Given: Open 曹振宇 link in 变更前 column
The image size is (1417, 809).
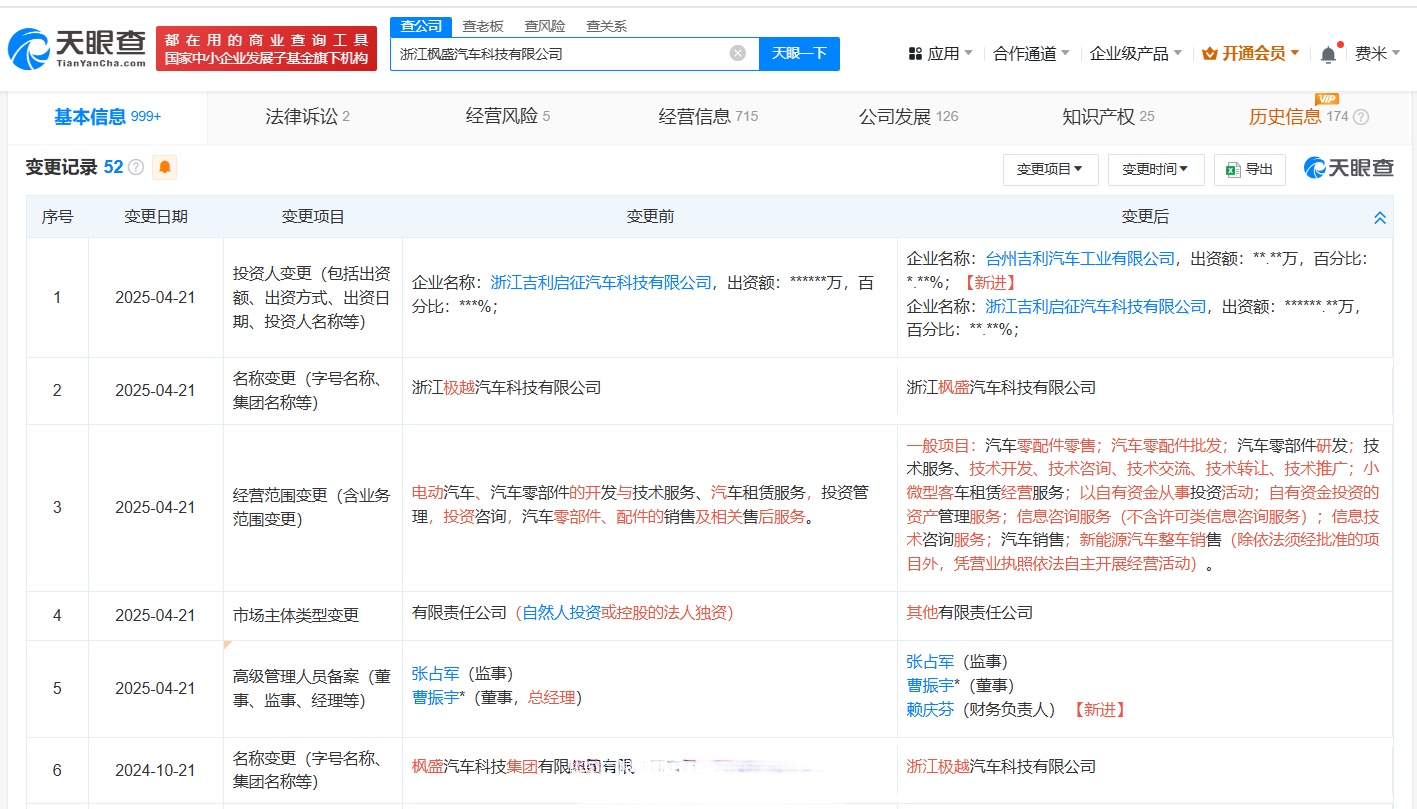Looking at the screenshot, I should coord(435,698).
